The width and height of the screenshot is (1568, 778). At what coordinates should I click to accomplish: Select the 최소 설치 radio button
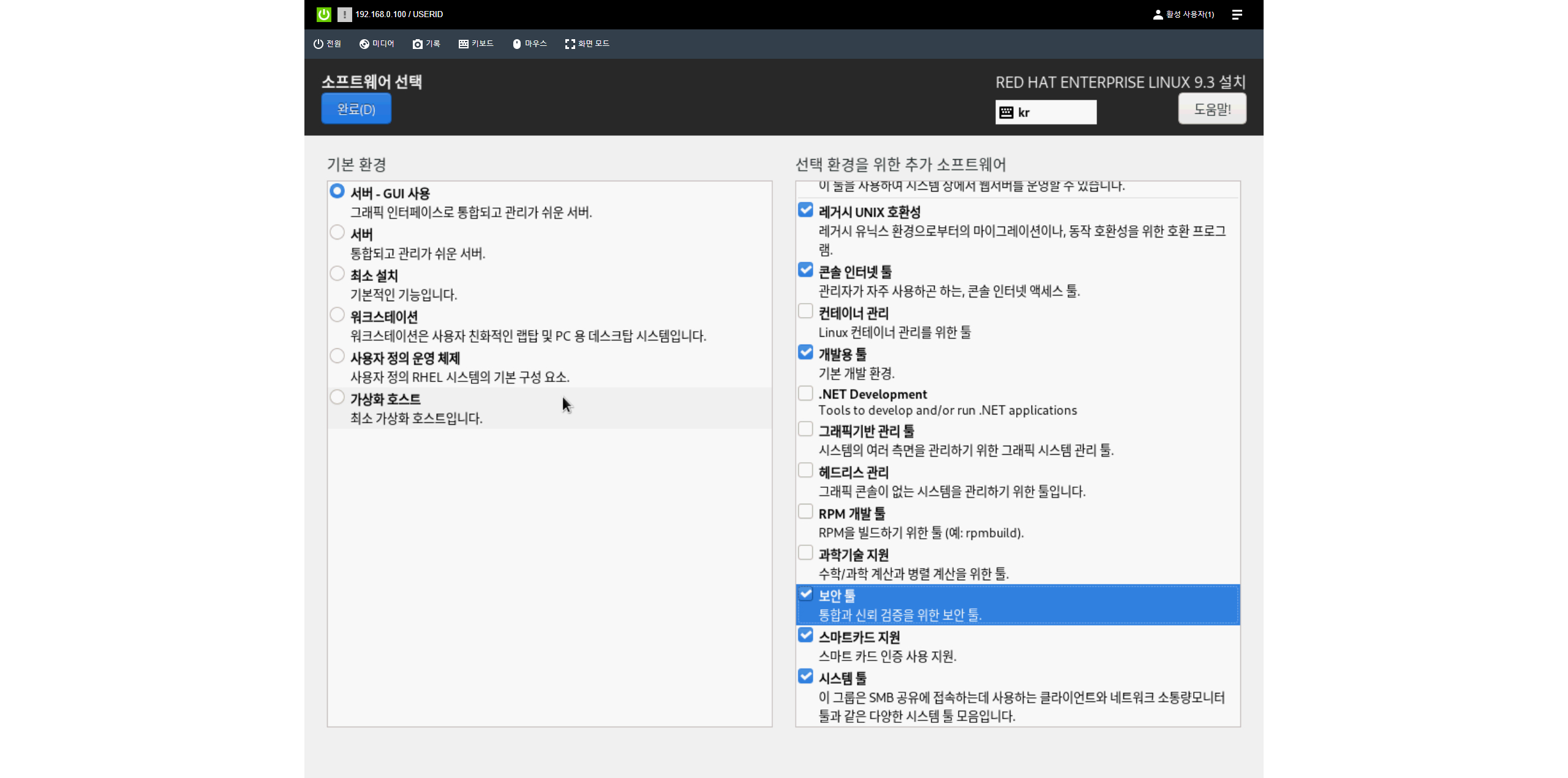[x=337, y=274]
